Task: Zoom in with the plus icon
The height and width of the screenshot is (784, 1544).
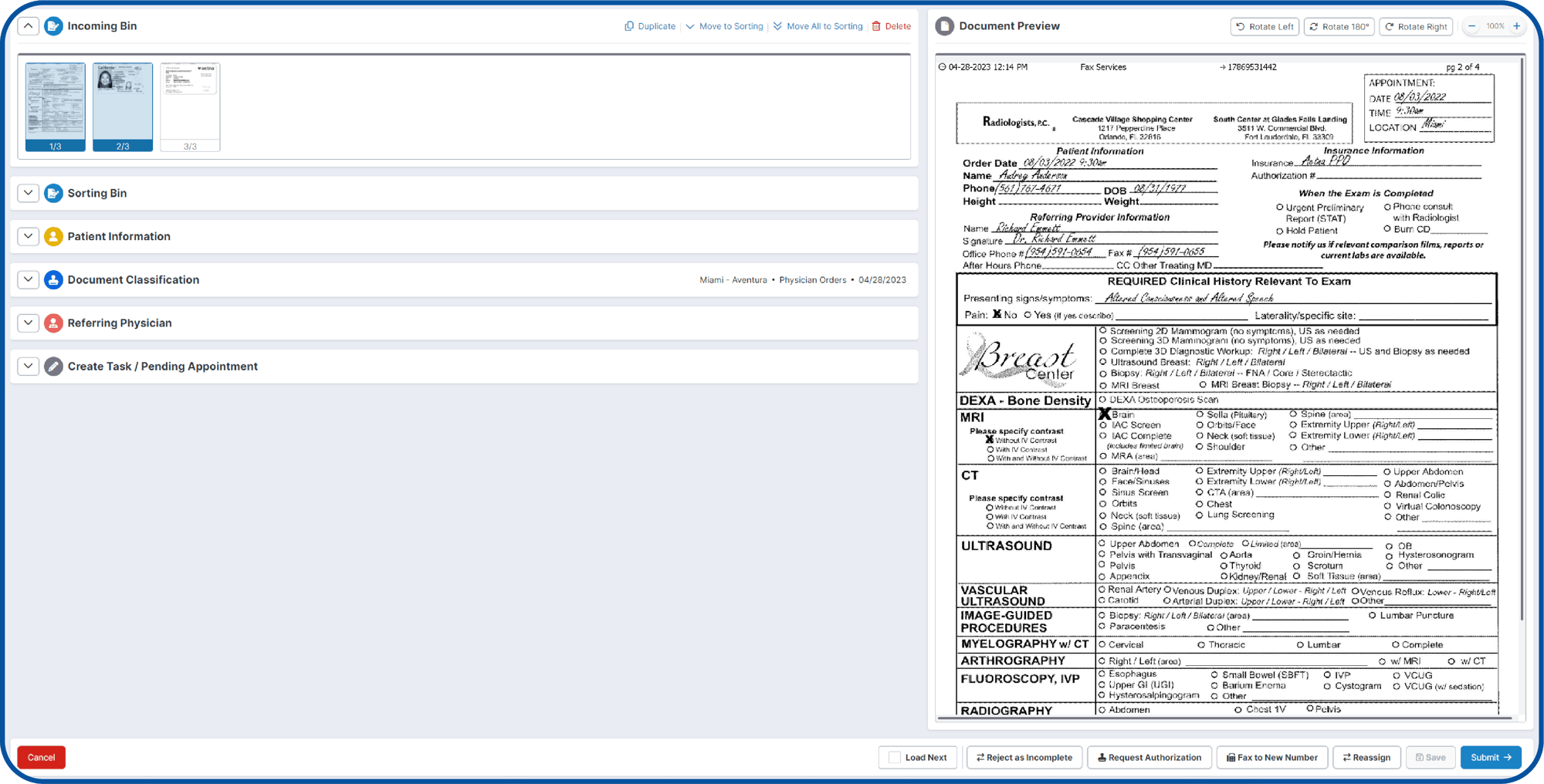Action: (1516, 26)
